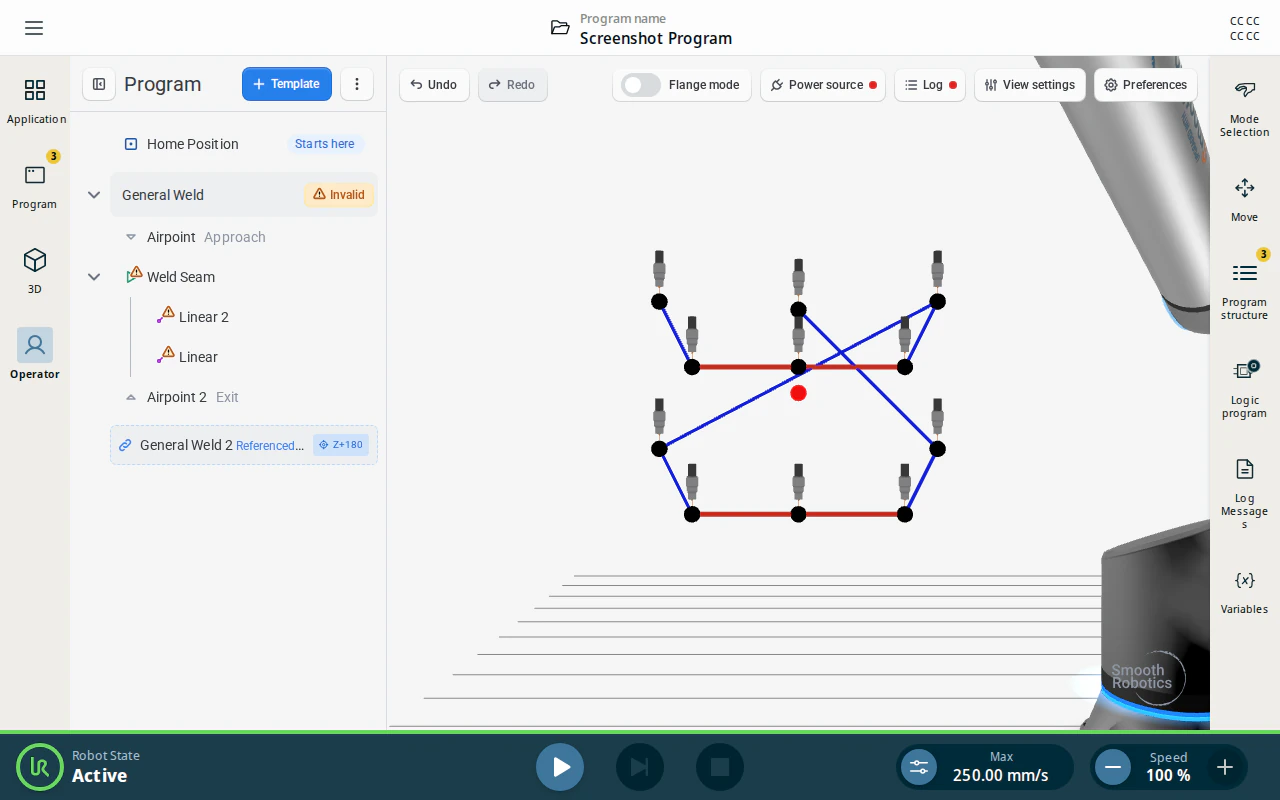The width and height of the screenshot is (1280, 800).
Task: Open max speed settings slider icon
Action: pos(919,767)
